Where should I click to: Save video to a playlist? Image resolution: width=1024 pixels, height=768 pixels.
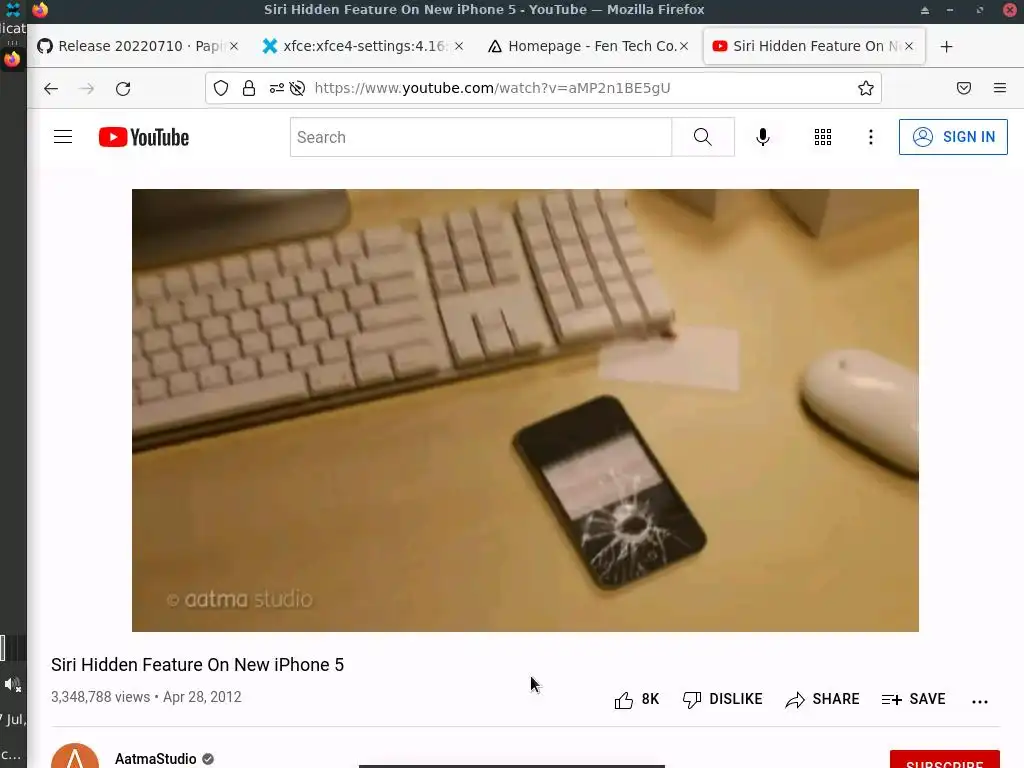pos(913,699)
